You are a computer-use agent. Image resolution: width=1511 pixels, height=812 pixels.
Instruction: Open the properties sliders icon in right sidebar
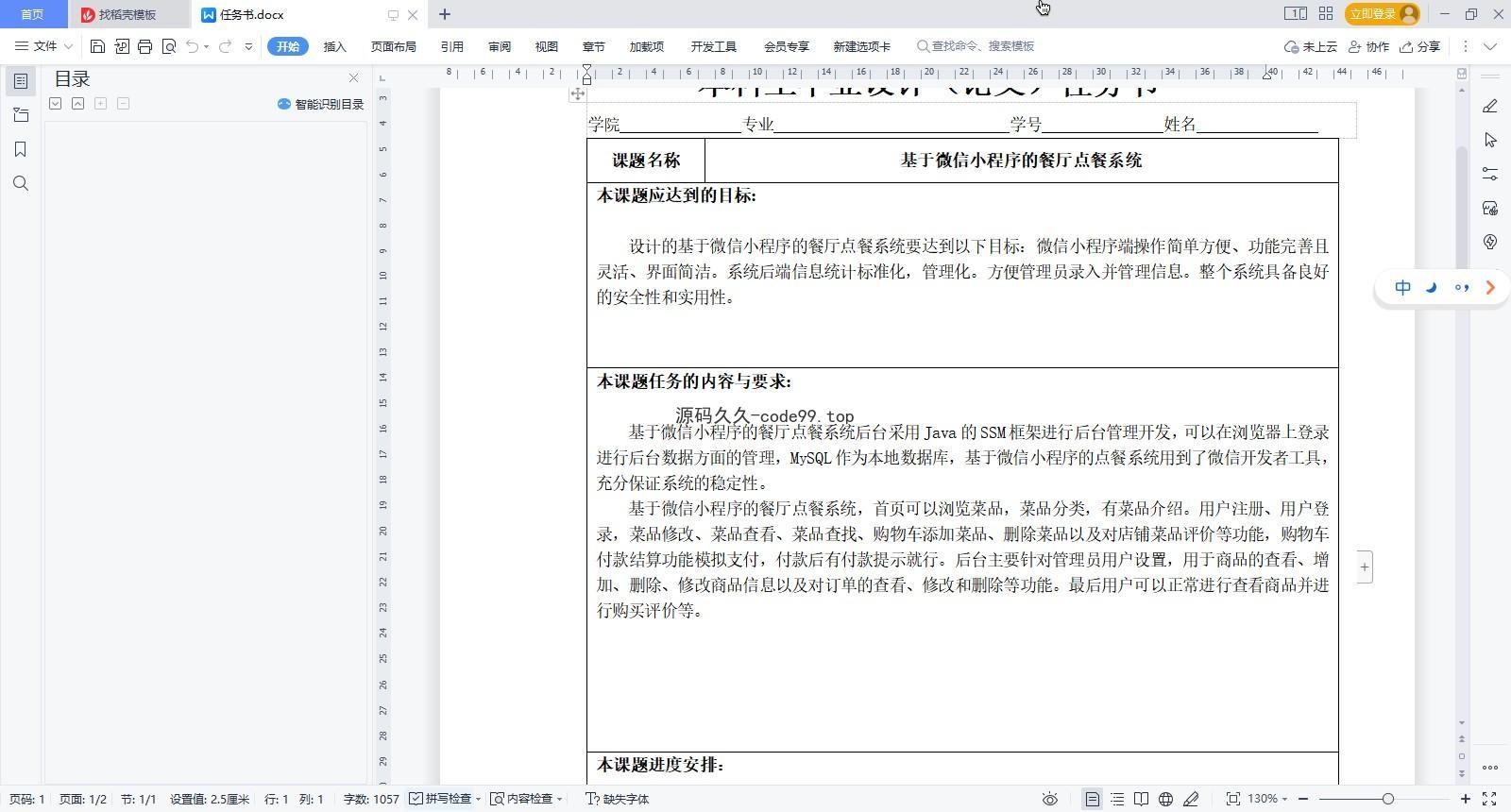pyautogui.click(x=1490, y=174)
